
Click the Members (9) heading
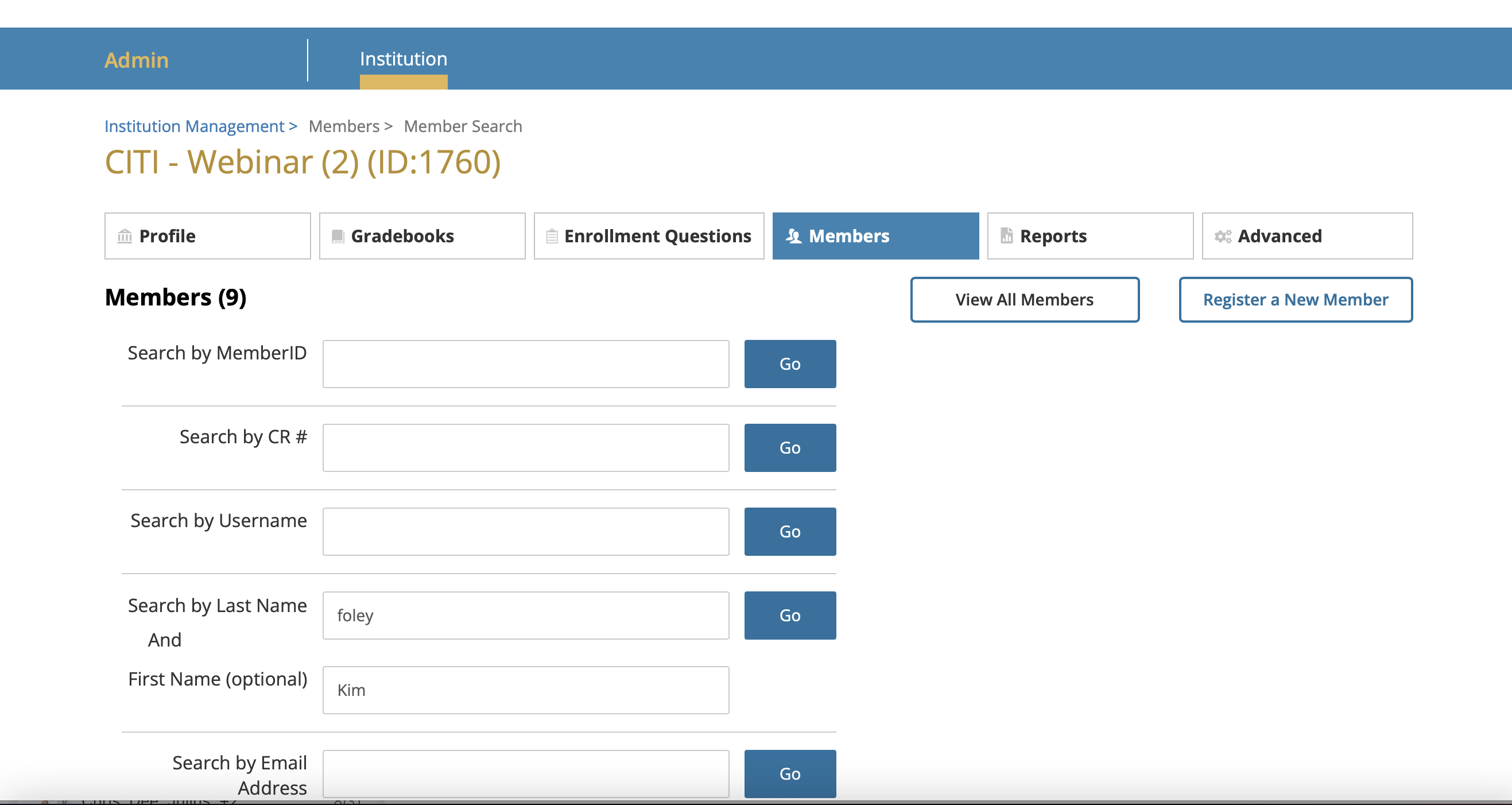pos(176,297)
